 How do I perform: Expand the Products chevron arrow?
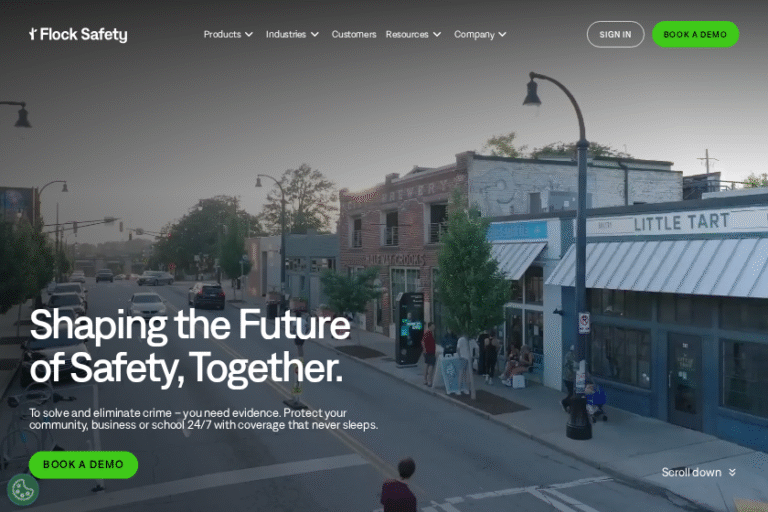click(249, 34)
